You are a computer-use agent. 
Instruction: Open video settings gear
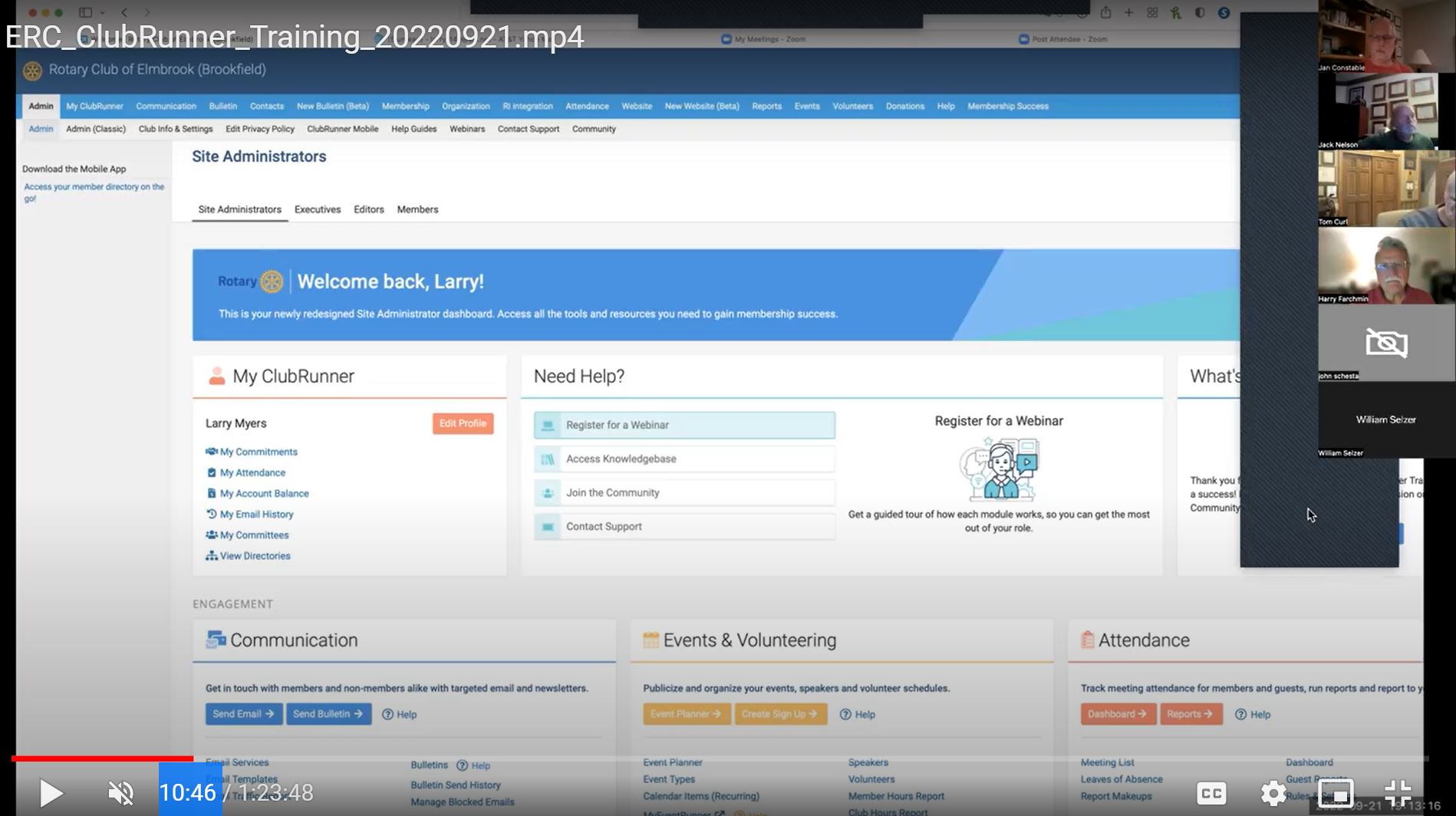[x=1273, y=793]
